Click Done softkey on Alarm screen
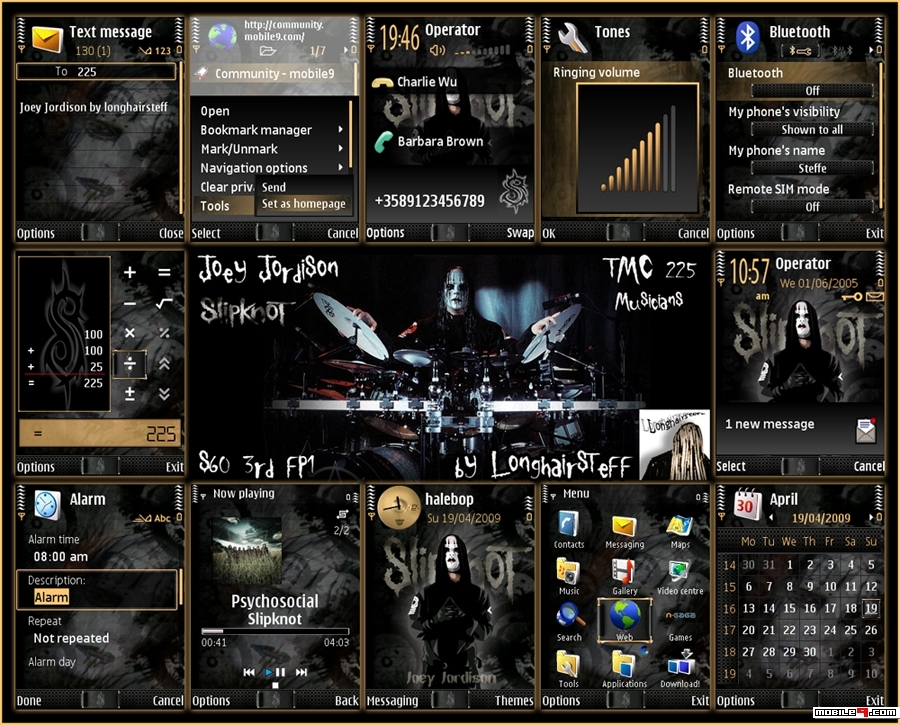 pyautogui.click(x=29, y=701)
